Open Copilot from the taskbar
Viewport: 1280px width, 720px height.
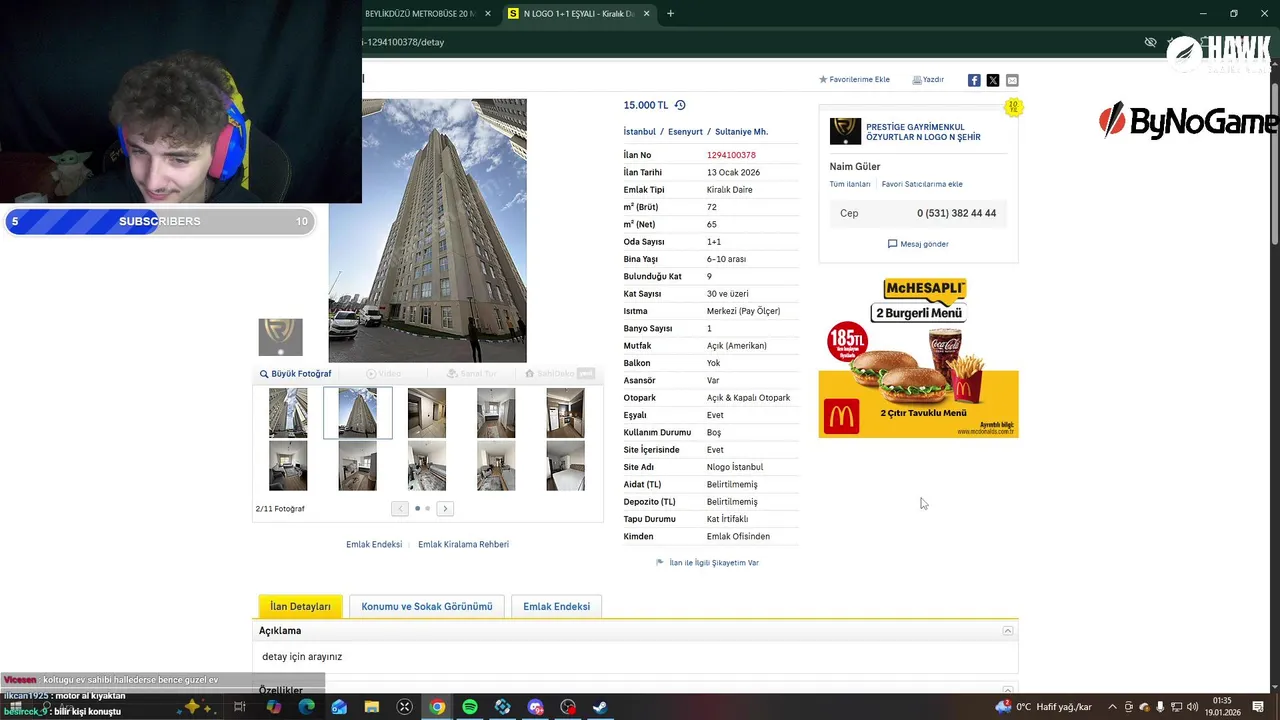pos(274,707)
